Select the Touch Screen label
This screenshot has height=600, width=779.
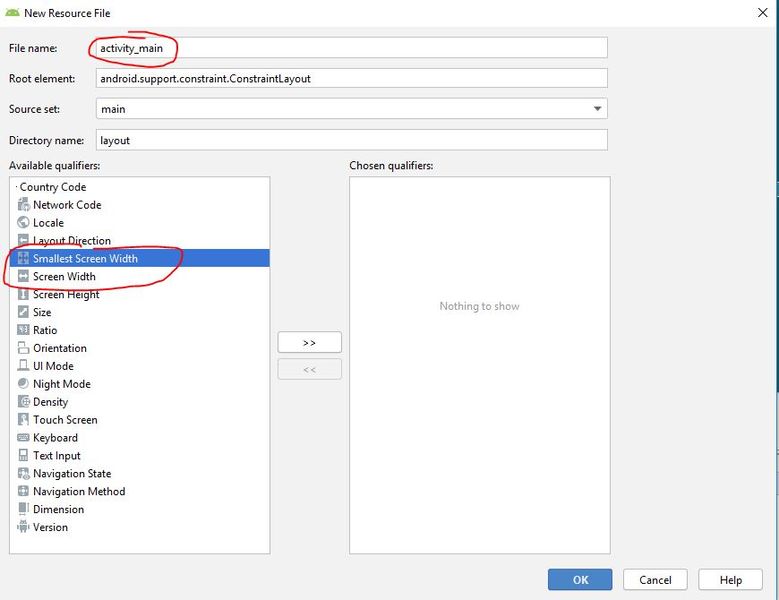click(65, 420)
